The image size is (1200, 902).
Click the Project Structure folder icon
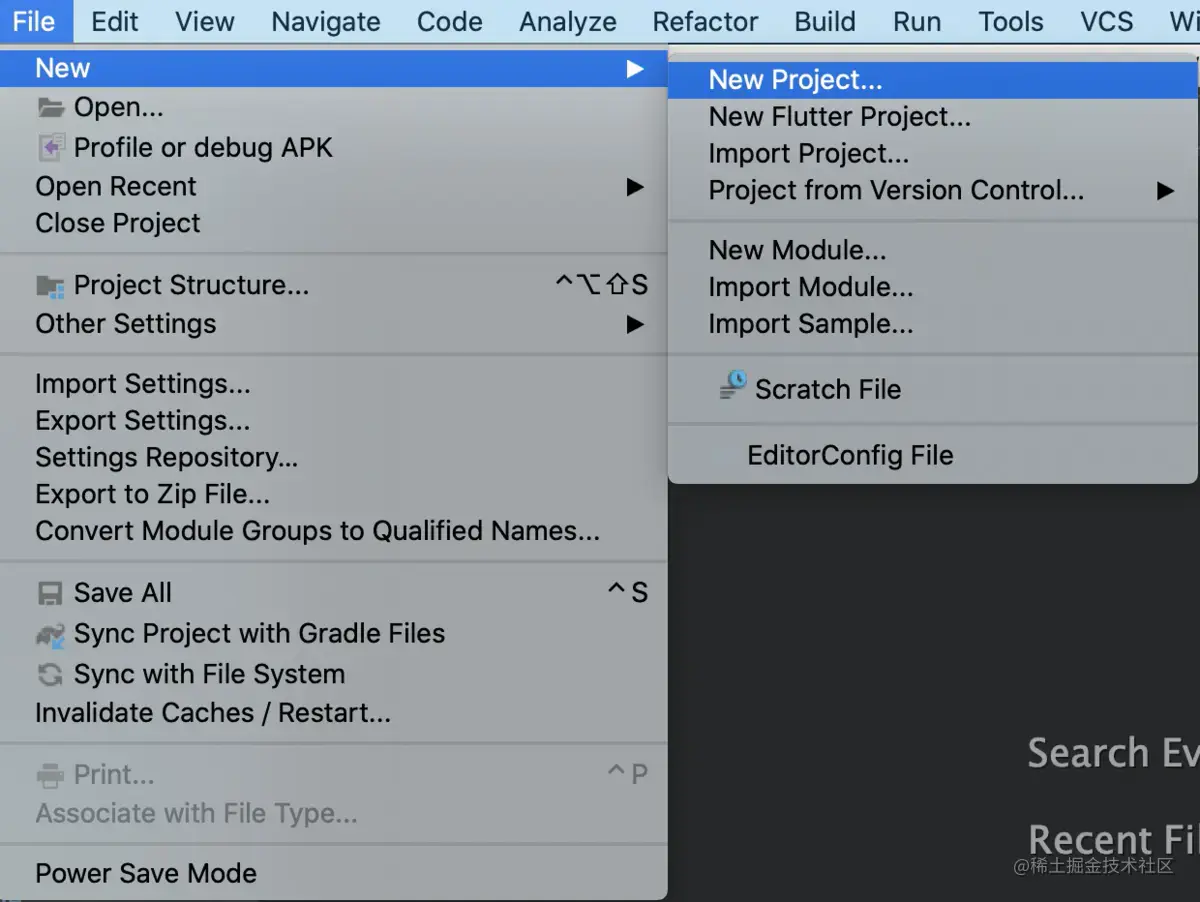pyautogui.click(x=50, y=287)
